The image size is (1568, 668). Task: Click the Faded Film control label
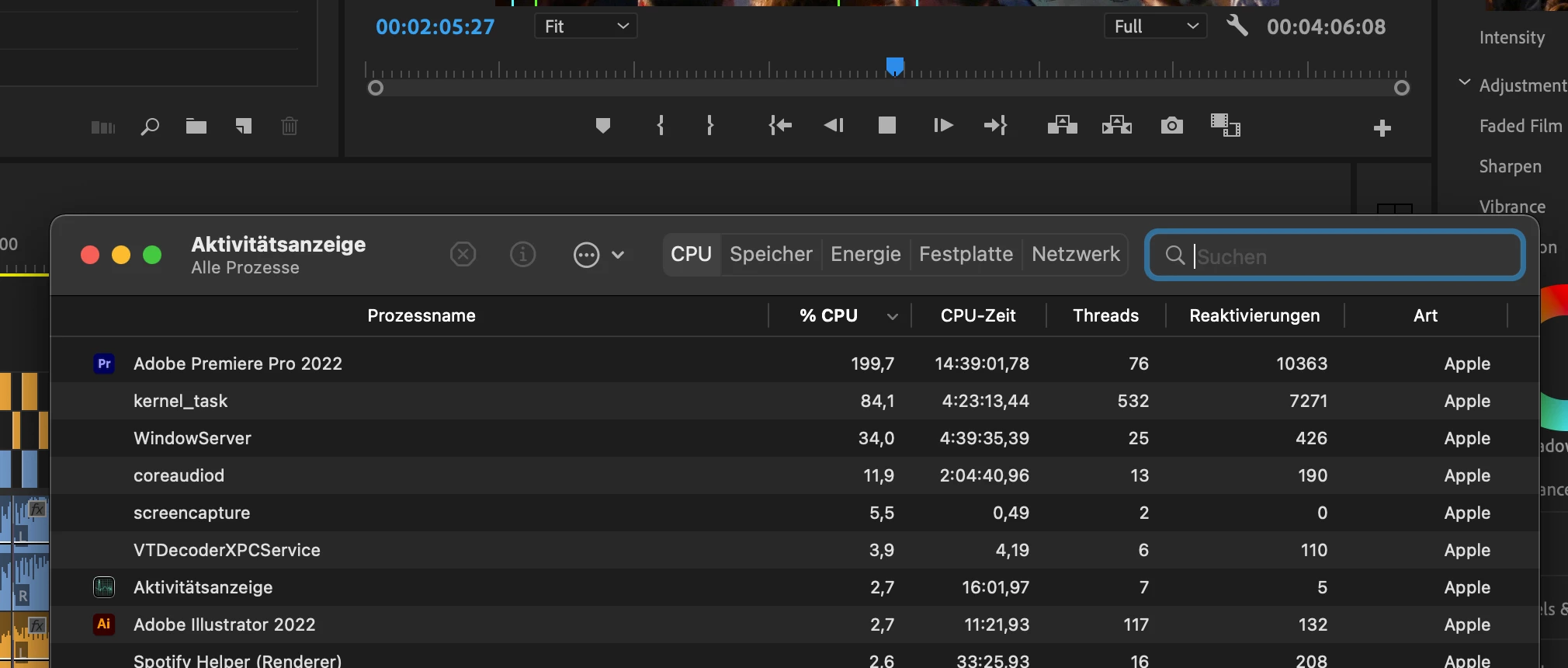coord(1520,126)
